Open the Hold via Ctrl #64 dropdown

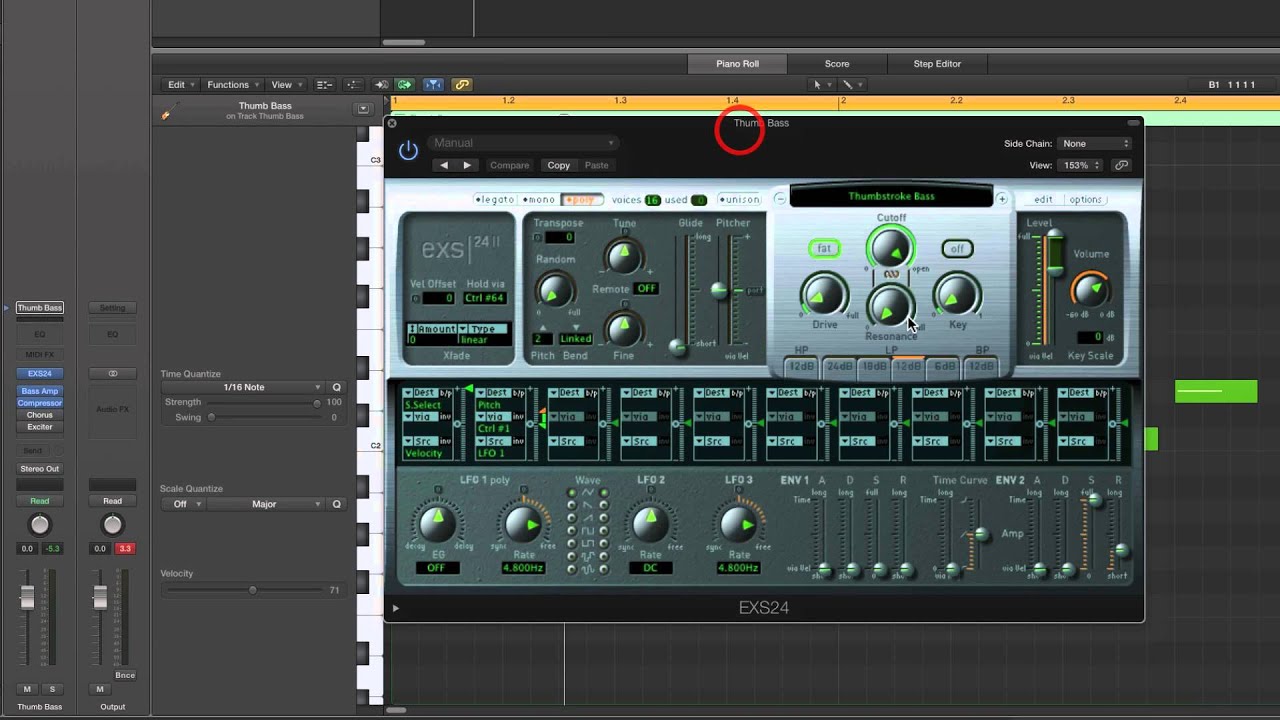(485, 298)
